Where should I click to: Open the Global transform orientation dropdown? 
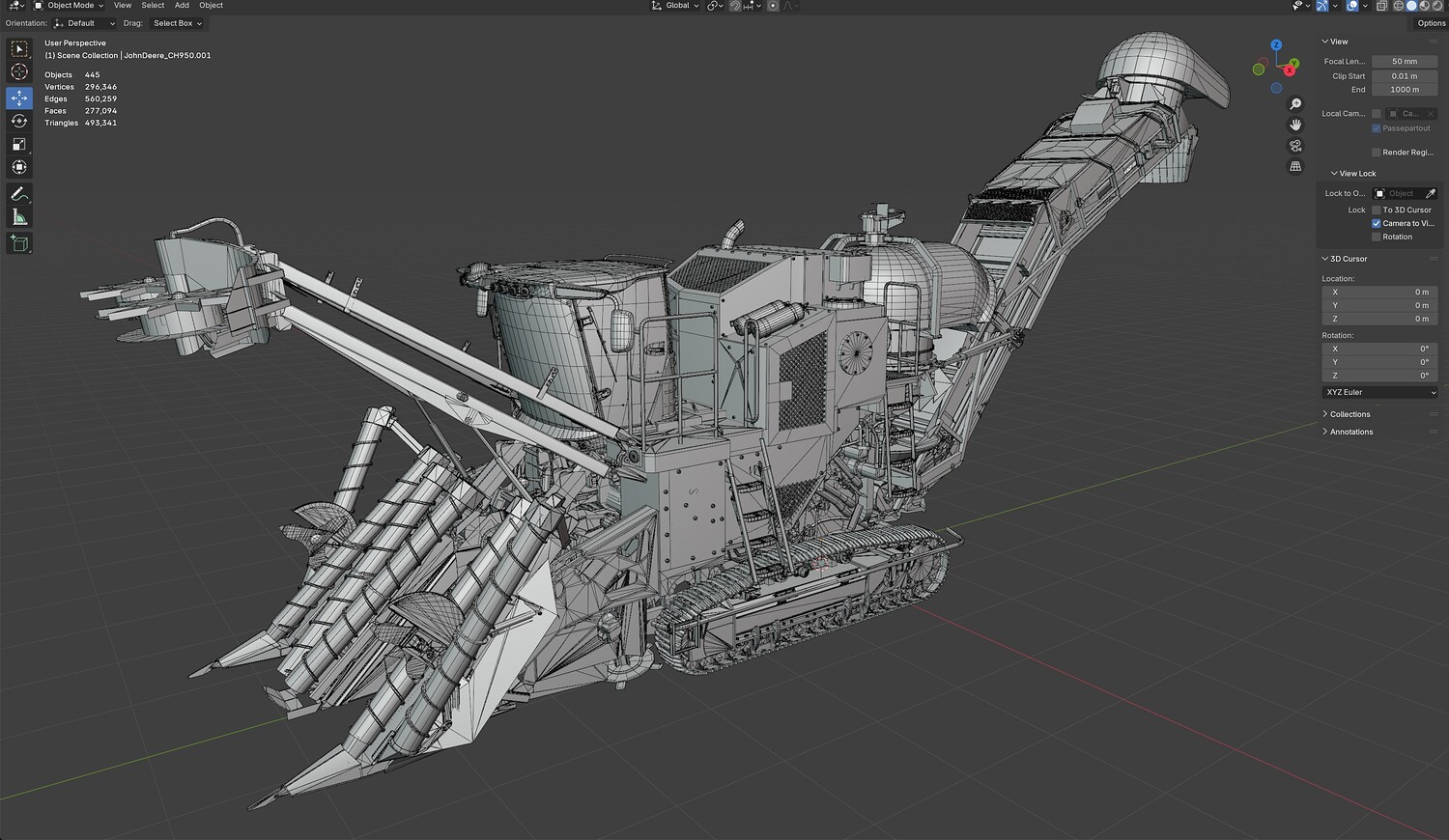coord(675,6)
